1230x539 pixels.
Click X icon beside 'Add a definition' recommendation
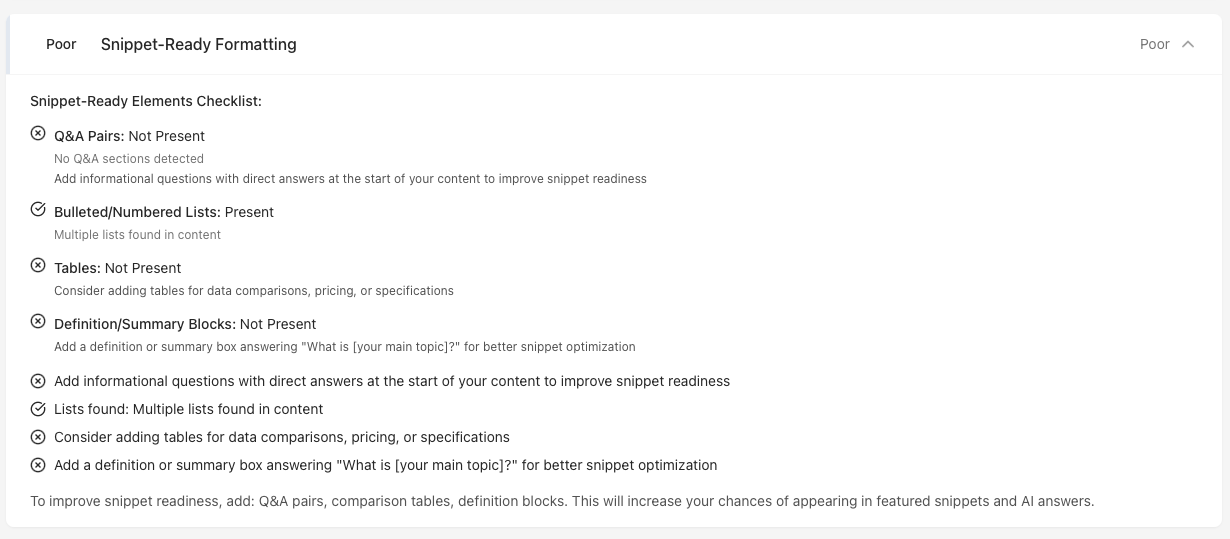pos(38,465)
